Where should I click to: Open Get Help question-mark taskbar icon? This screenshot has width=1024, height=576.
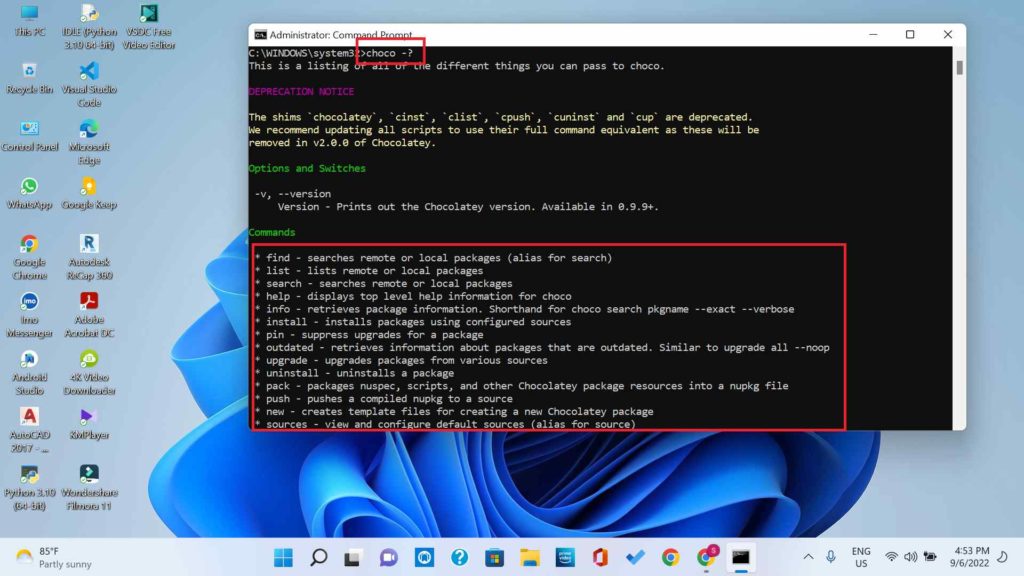(459, 557)
